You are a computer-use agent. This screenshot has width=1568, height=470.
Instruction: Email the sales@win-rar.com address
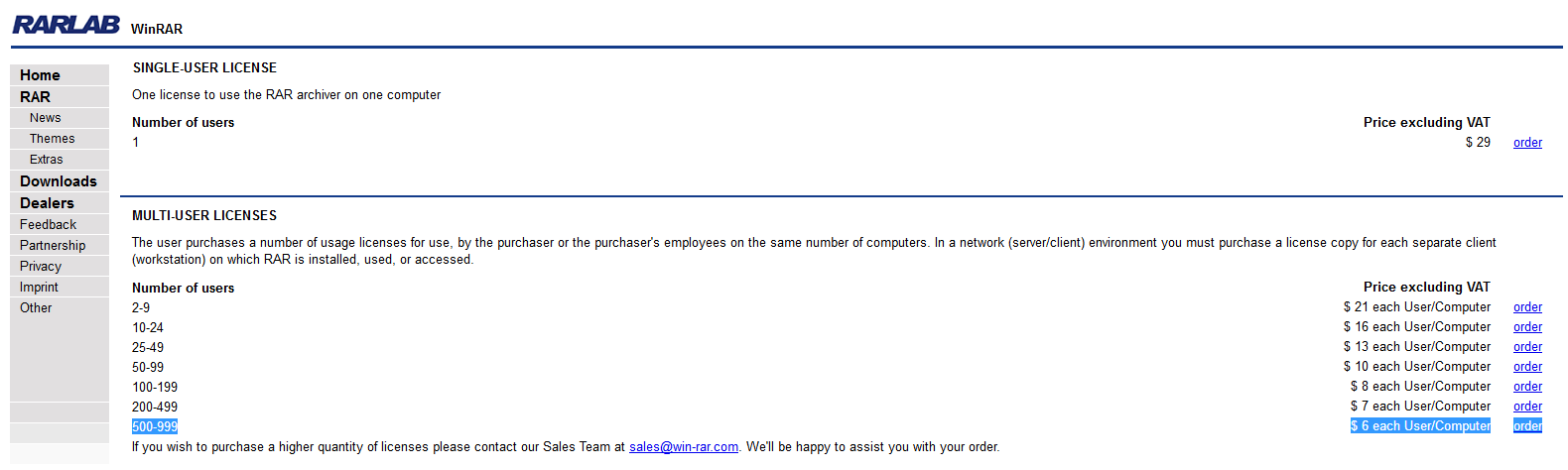pos(683,447)
